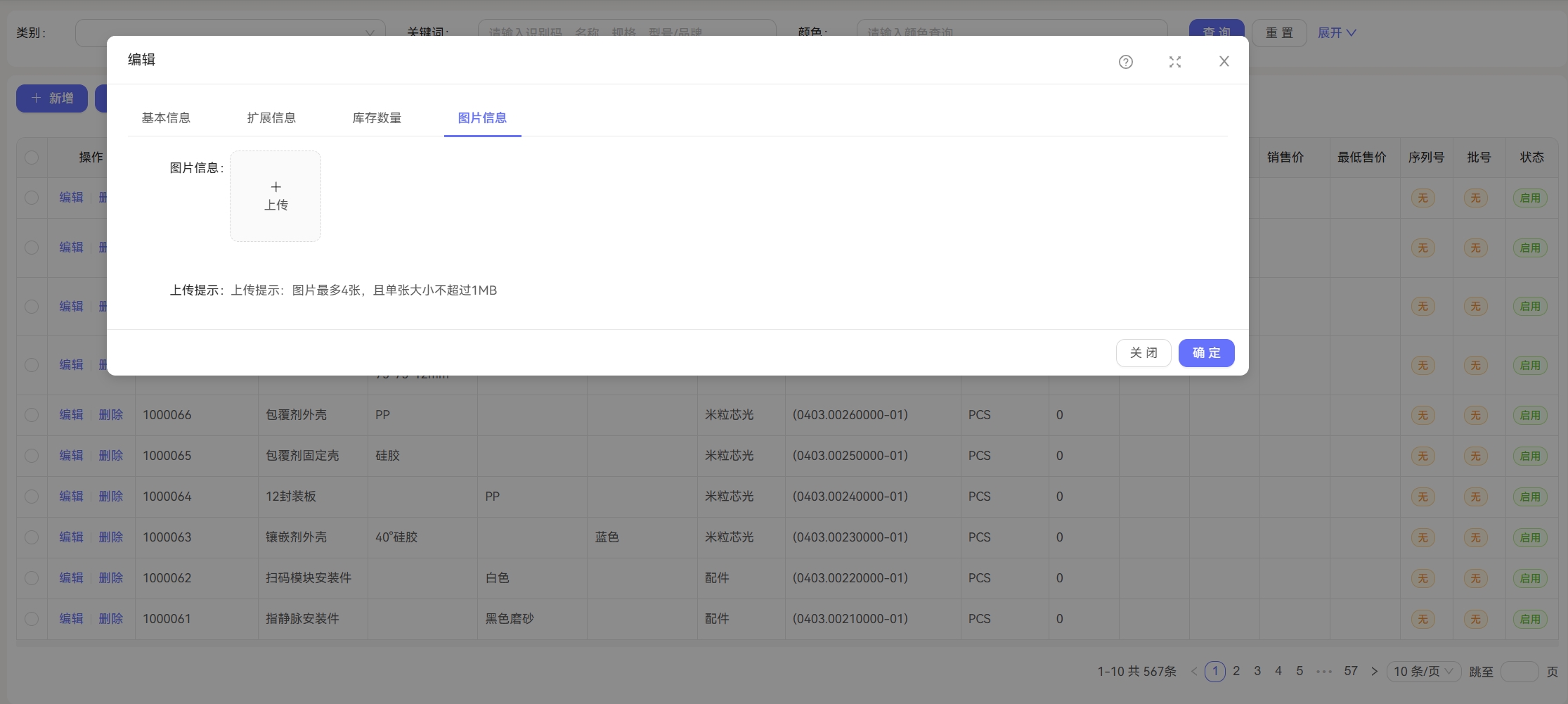The image size is (1568, 704).
Task: Toggle fullscreen for the edit dialog
Action: pyautogui.click(x=1174, y=62)
